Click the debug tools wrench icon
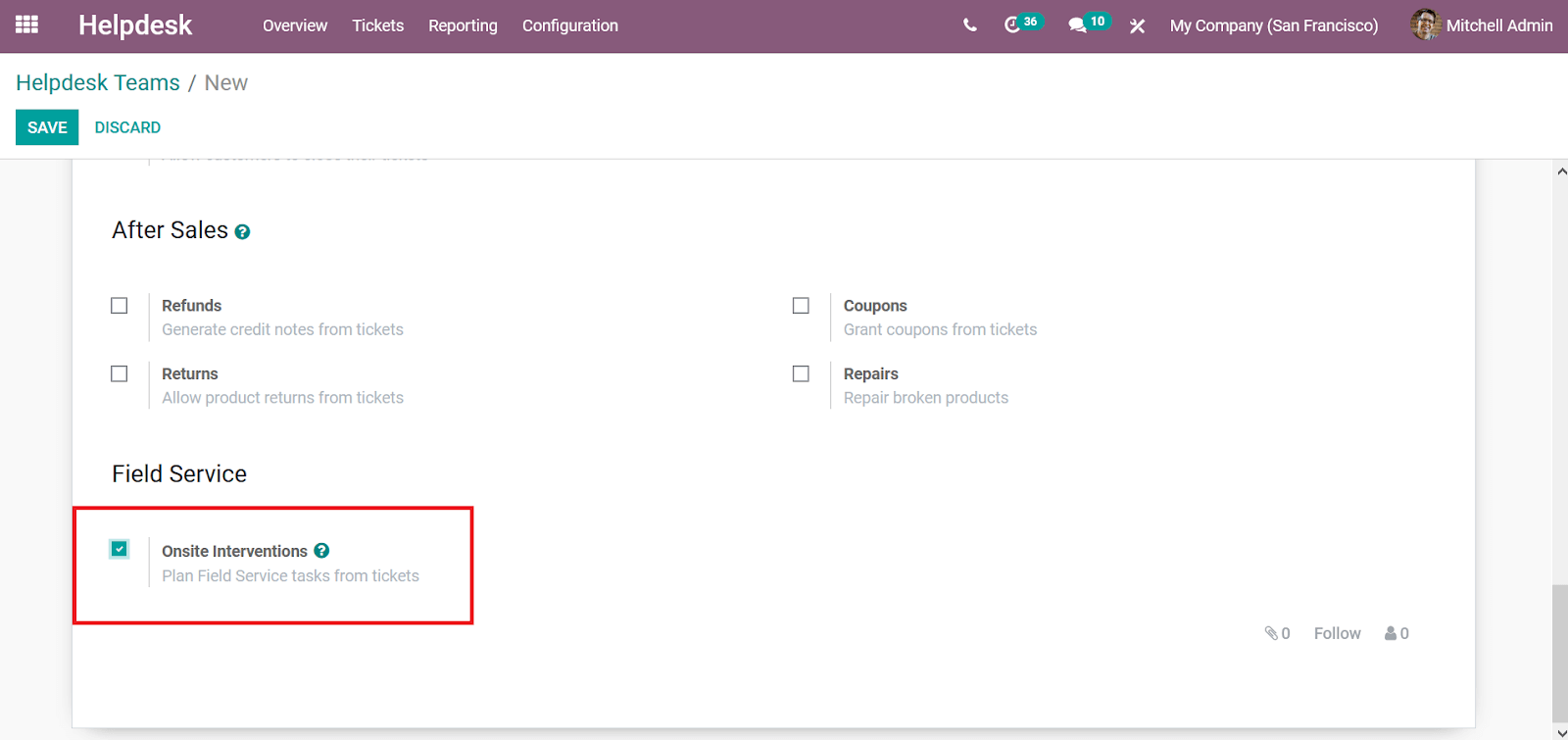The height and width of the screenshot is (740, 1568). [x=1137, y=25]
